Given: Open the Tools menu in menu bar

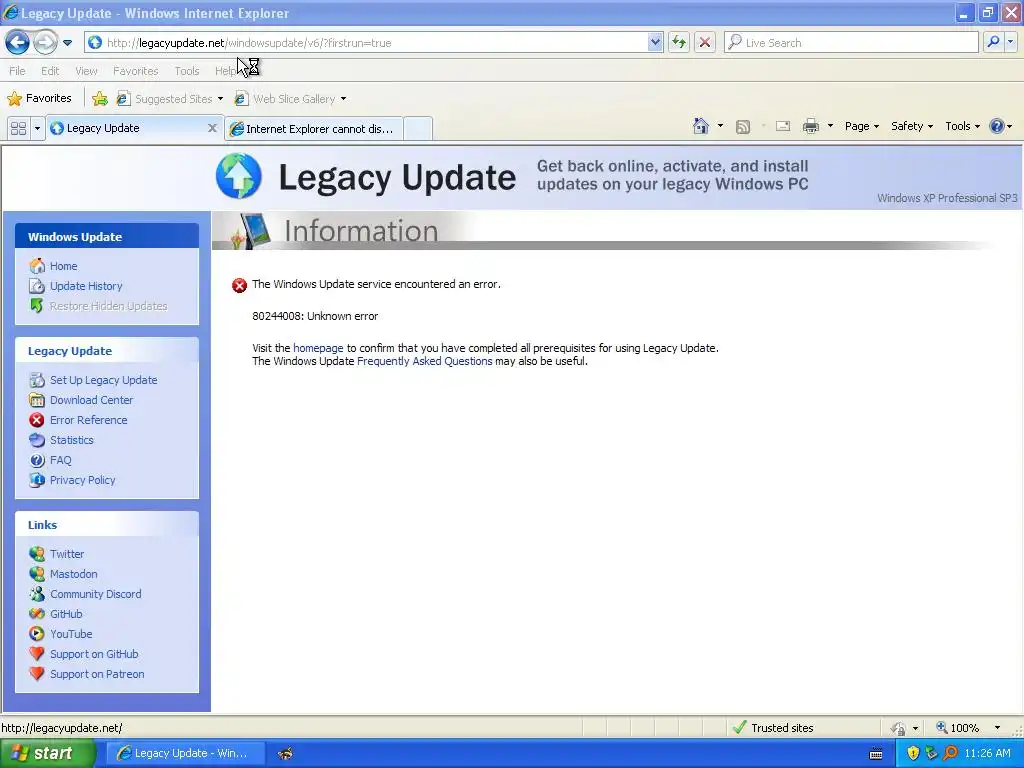Looking at the screenshot, I should click(x=187, y=71).
